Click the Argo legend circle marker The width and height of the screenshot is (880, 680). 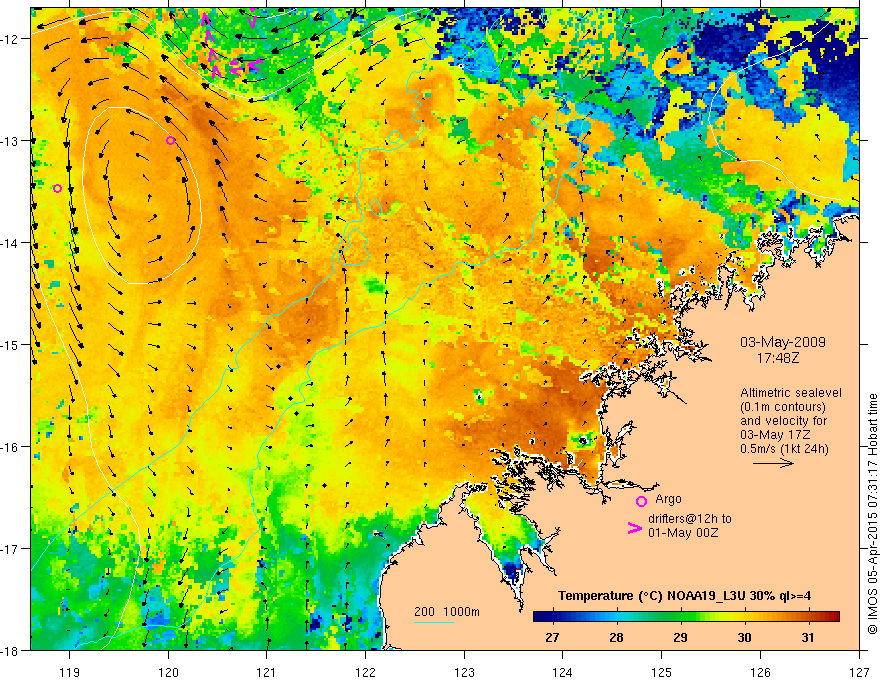(x=641, y=501)
